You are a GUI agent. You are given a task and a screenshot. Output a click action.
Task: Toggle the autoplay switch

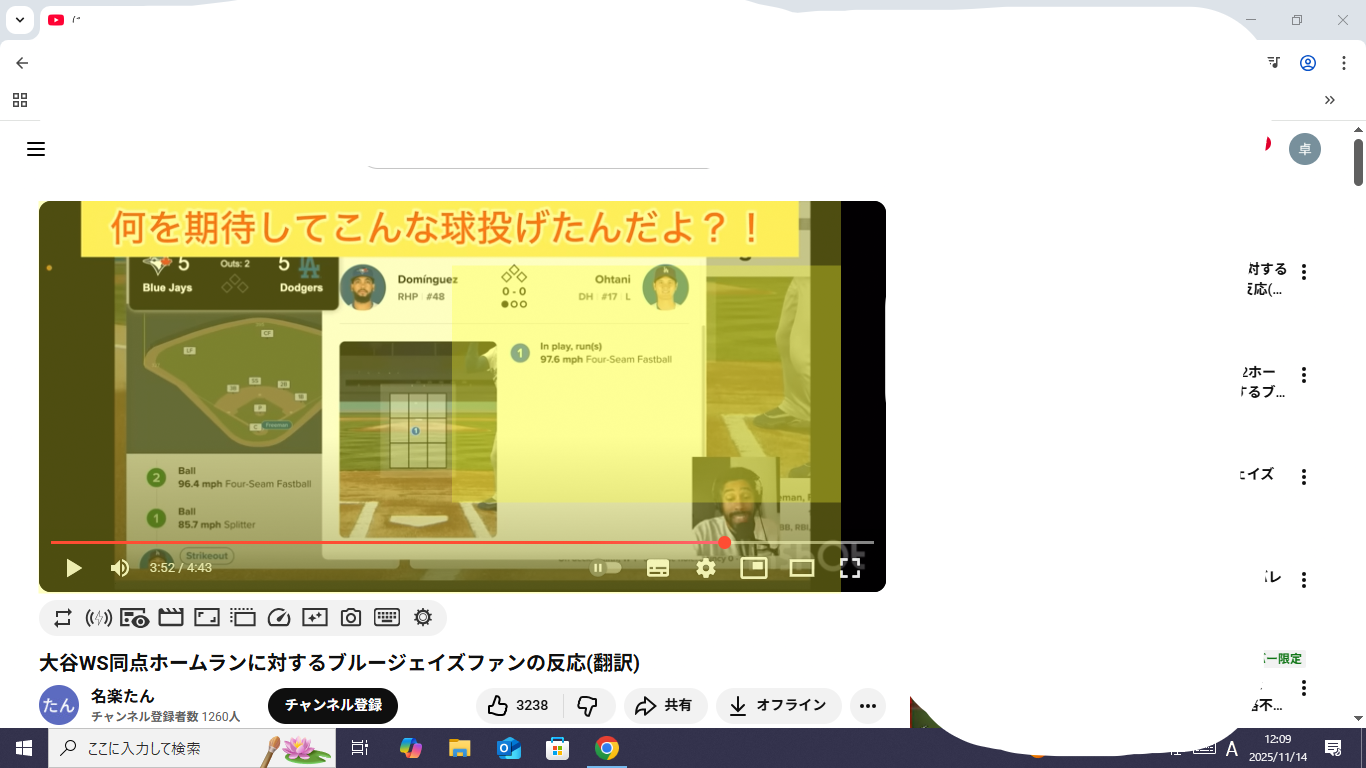point(606,568)
